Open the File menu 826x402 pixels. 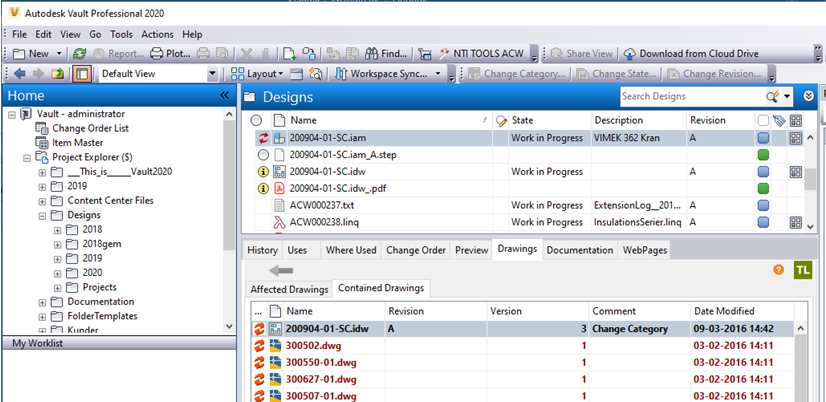tap(19, 34)
